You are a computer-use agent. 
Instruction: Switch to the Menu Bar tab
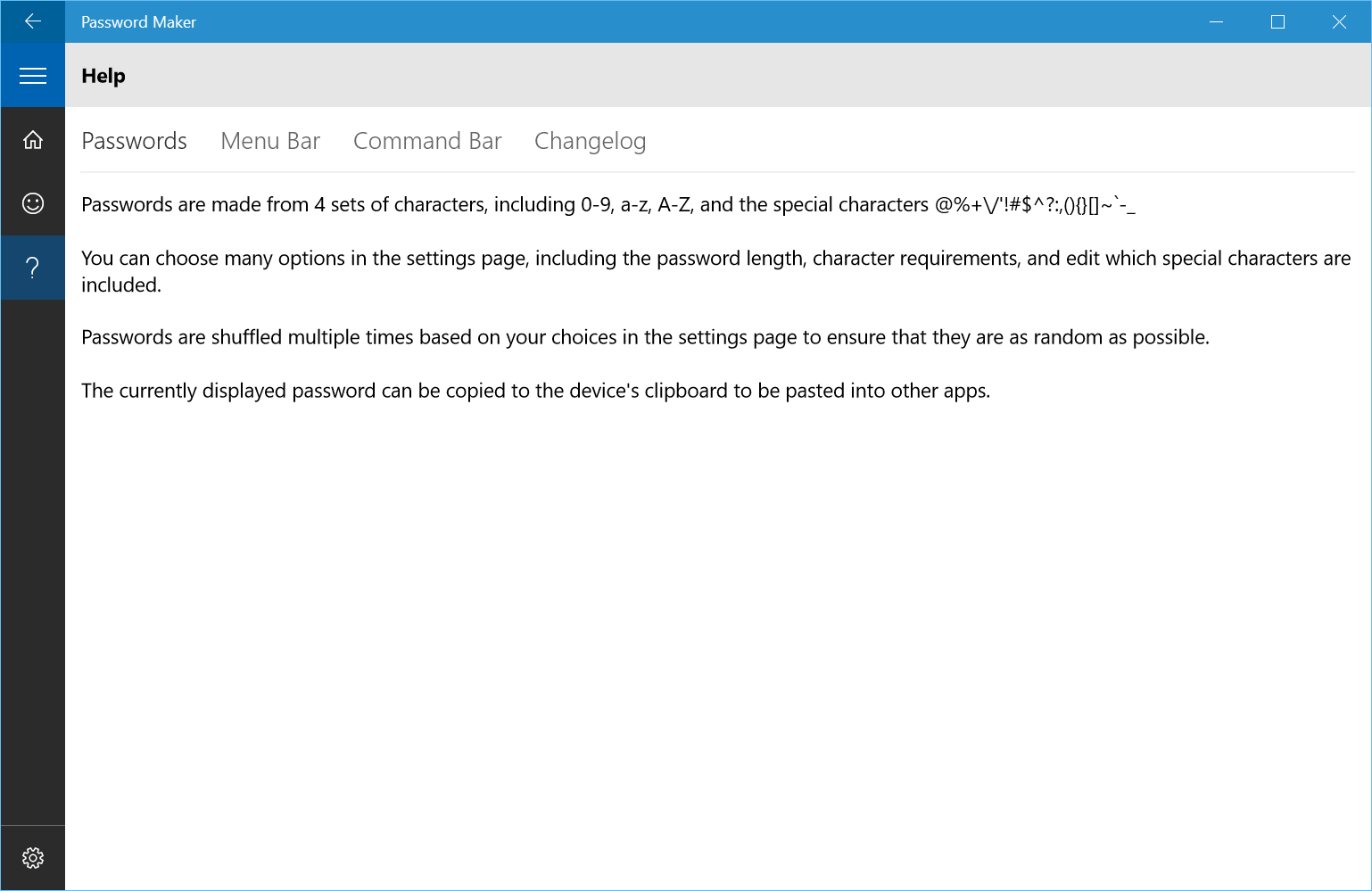click(270, 141)
